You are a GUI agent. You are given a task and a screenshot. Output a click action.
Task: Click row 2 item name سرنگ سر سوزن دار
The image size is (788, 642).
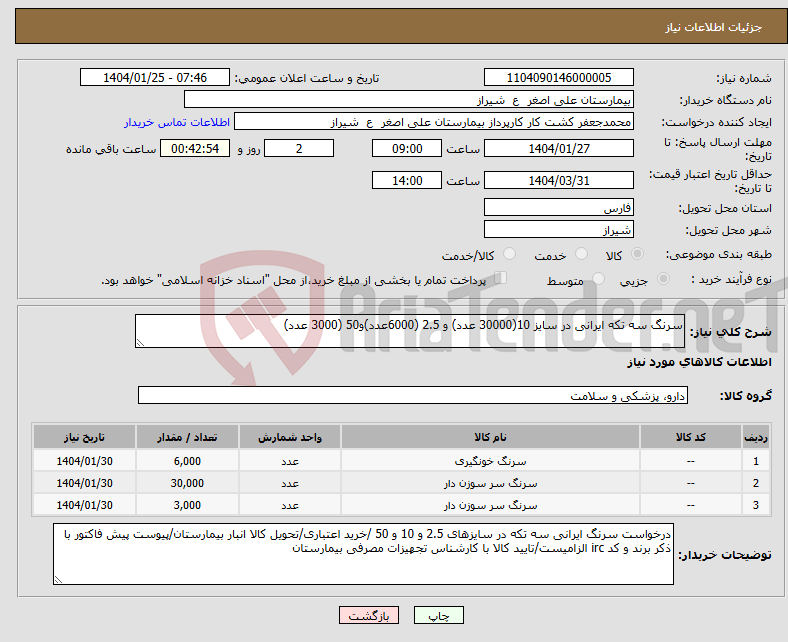[x=490, y=483]
